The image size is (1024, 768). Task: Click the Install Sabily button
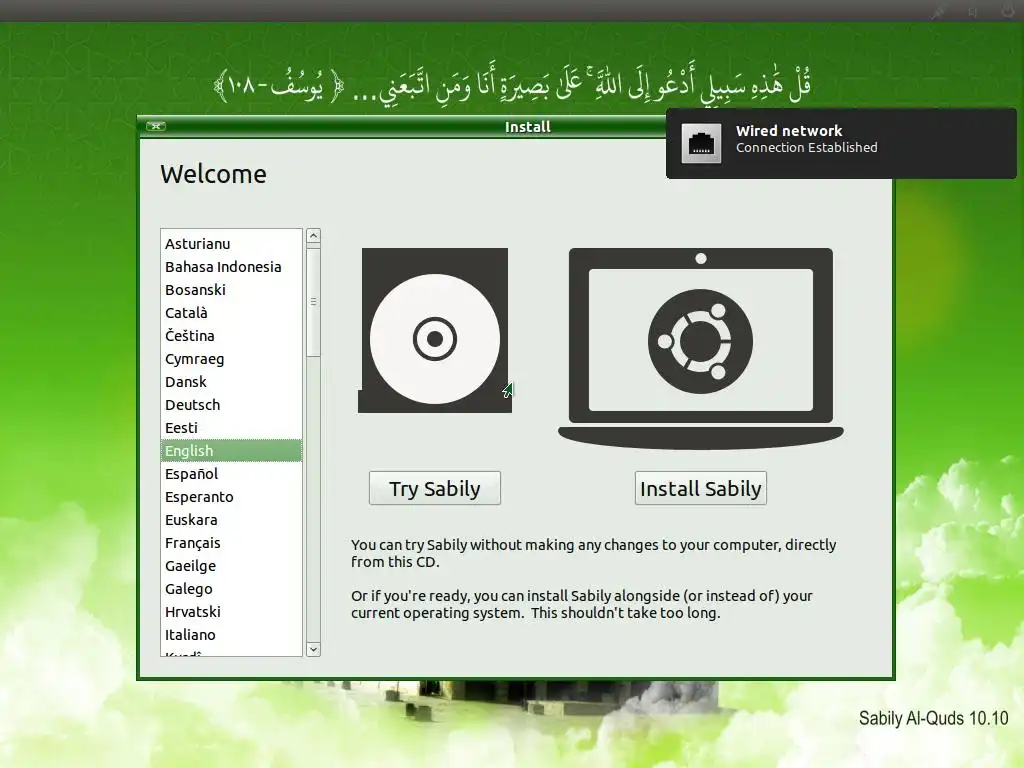coord(700,488)
